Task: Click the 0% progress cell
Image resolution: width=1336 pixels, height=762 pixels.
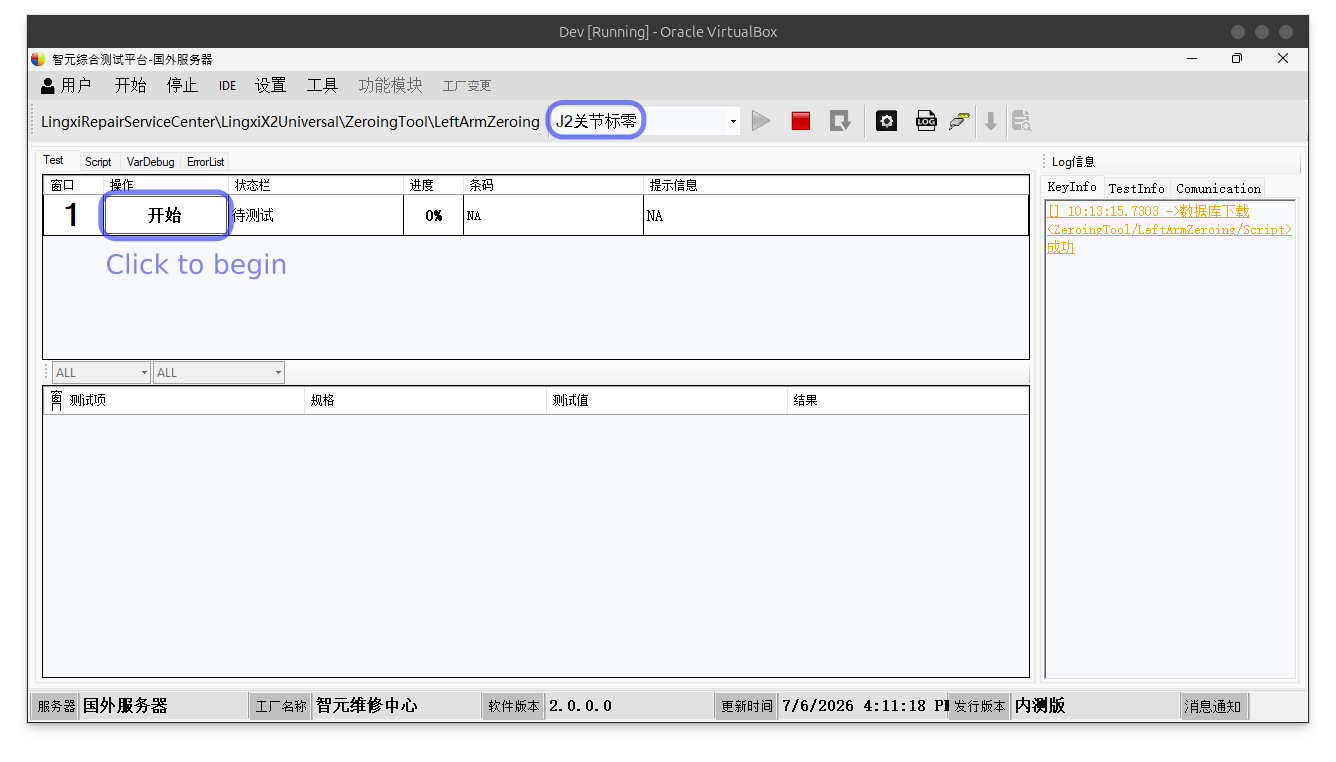Action: [x=433, y=216]
